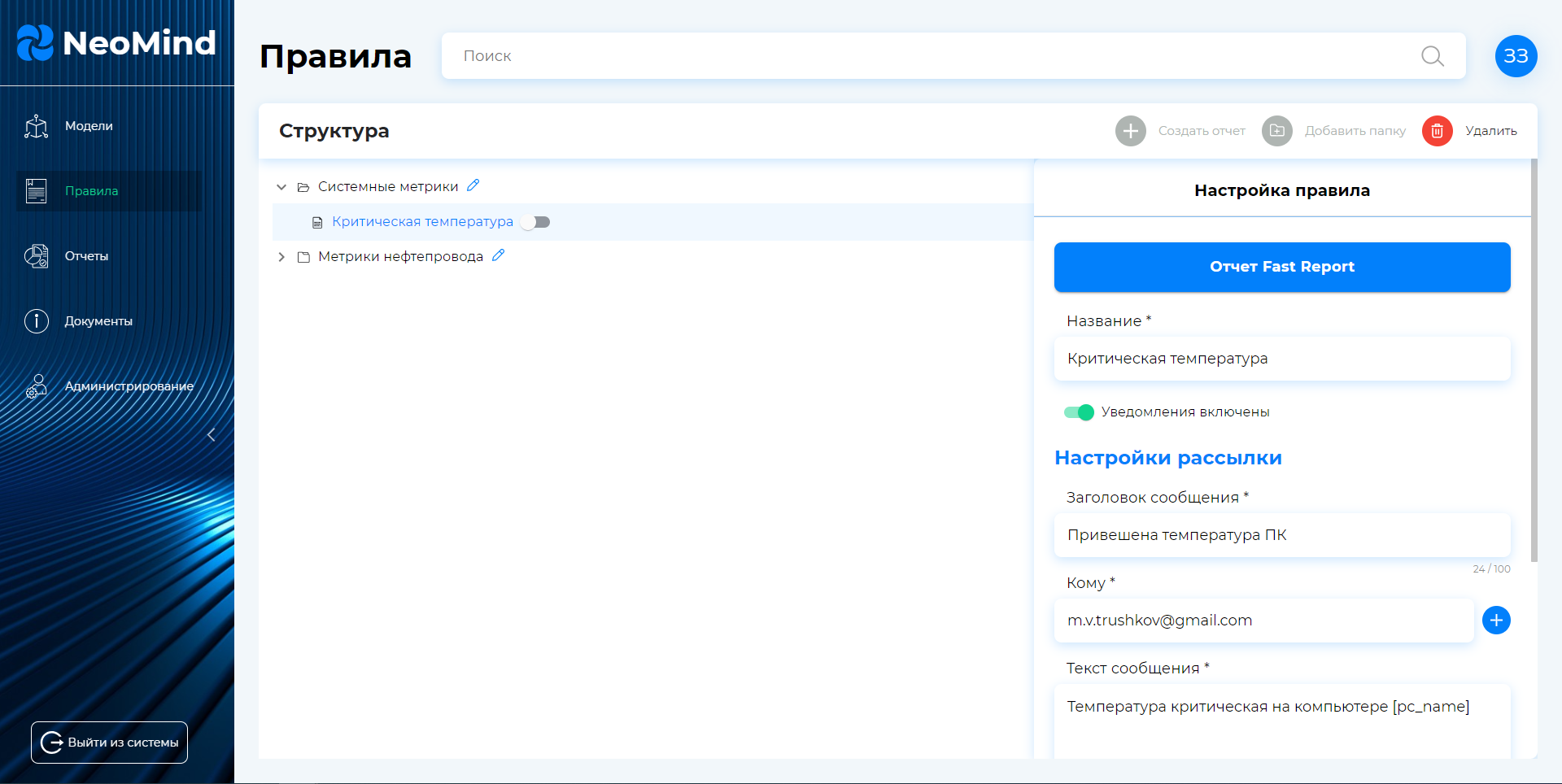Edit Метрики нефтепровода folder with pencil icon
The height and width of the screenshot is (784, 1562).
pyautogui.click(x=499, y=255)
